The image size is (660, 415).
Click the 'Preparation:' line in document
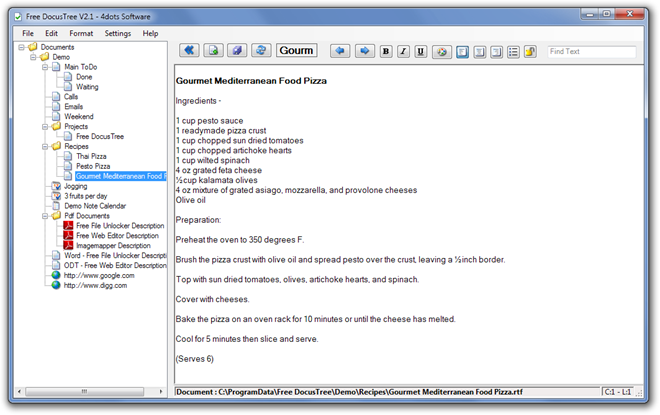click(198, 220)
